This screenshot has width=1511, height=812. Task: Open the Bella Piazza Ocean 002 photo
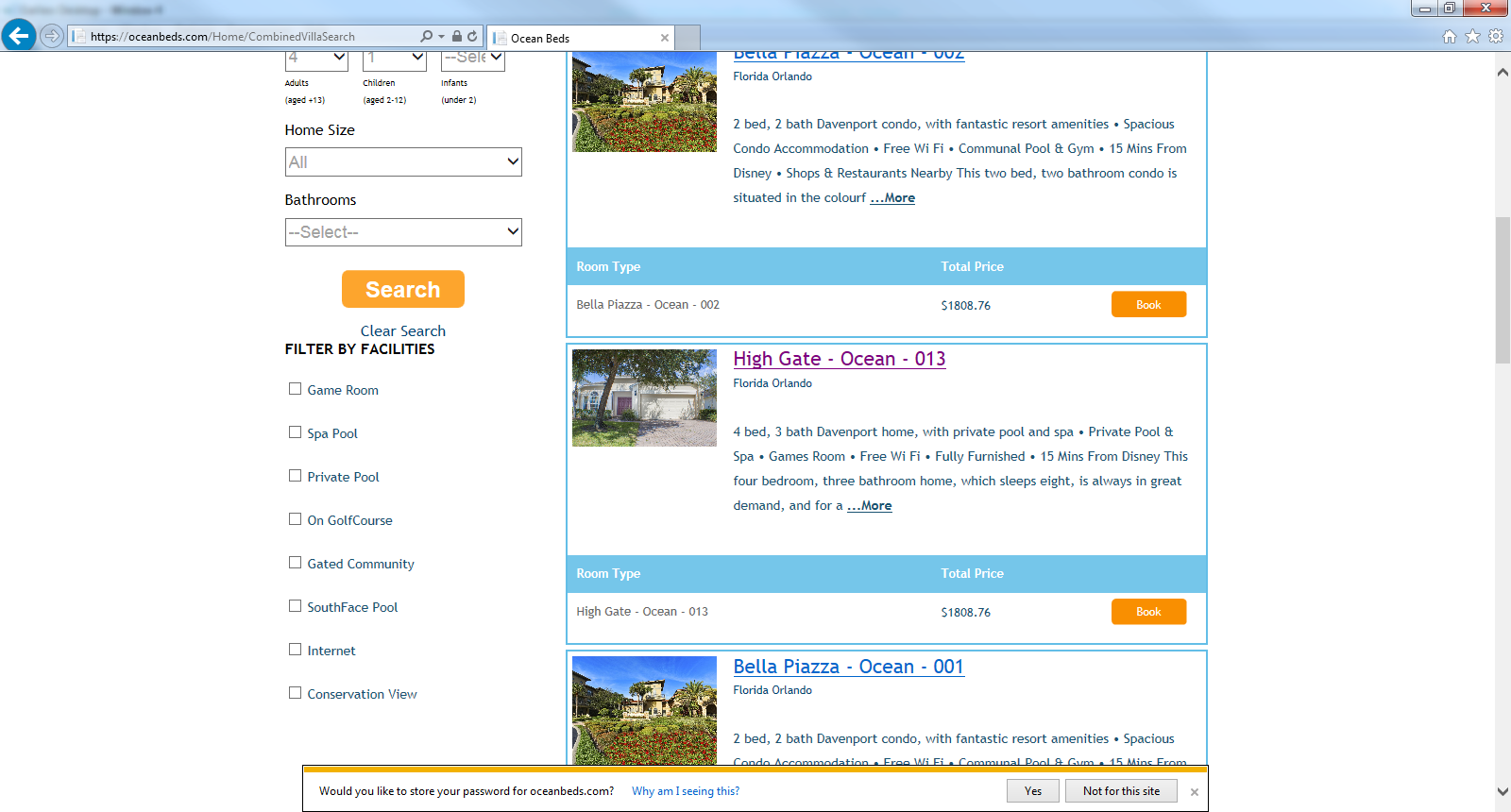pyautogui.click(x=645, y=102)
